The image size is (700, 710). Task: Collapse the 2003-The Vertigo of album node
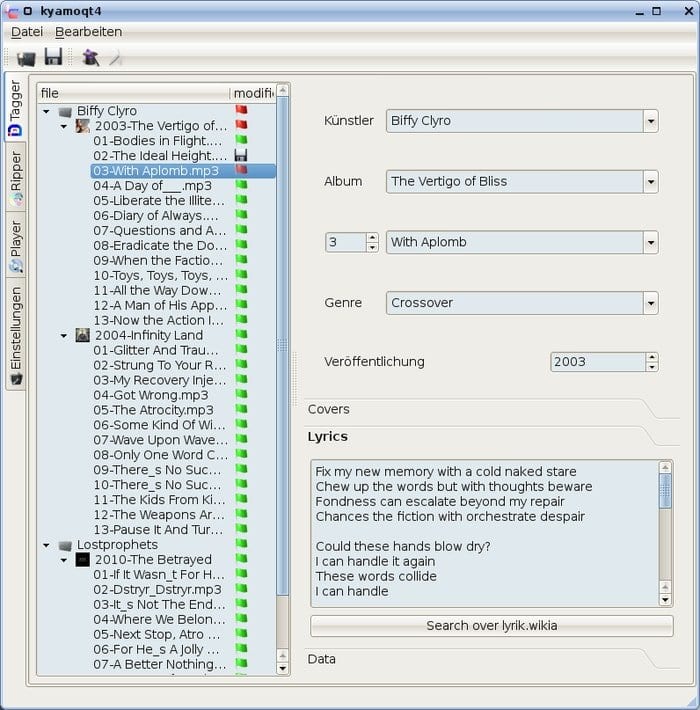tap(64, 126)
